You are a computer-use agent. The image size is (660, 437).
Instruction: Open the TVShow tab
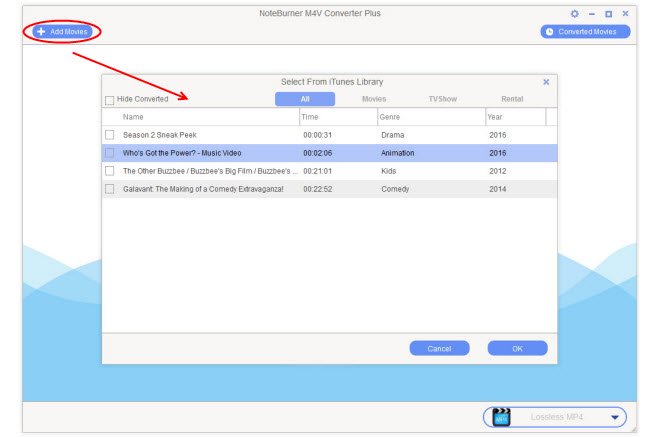(442, 99)
